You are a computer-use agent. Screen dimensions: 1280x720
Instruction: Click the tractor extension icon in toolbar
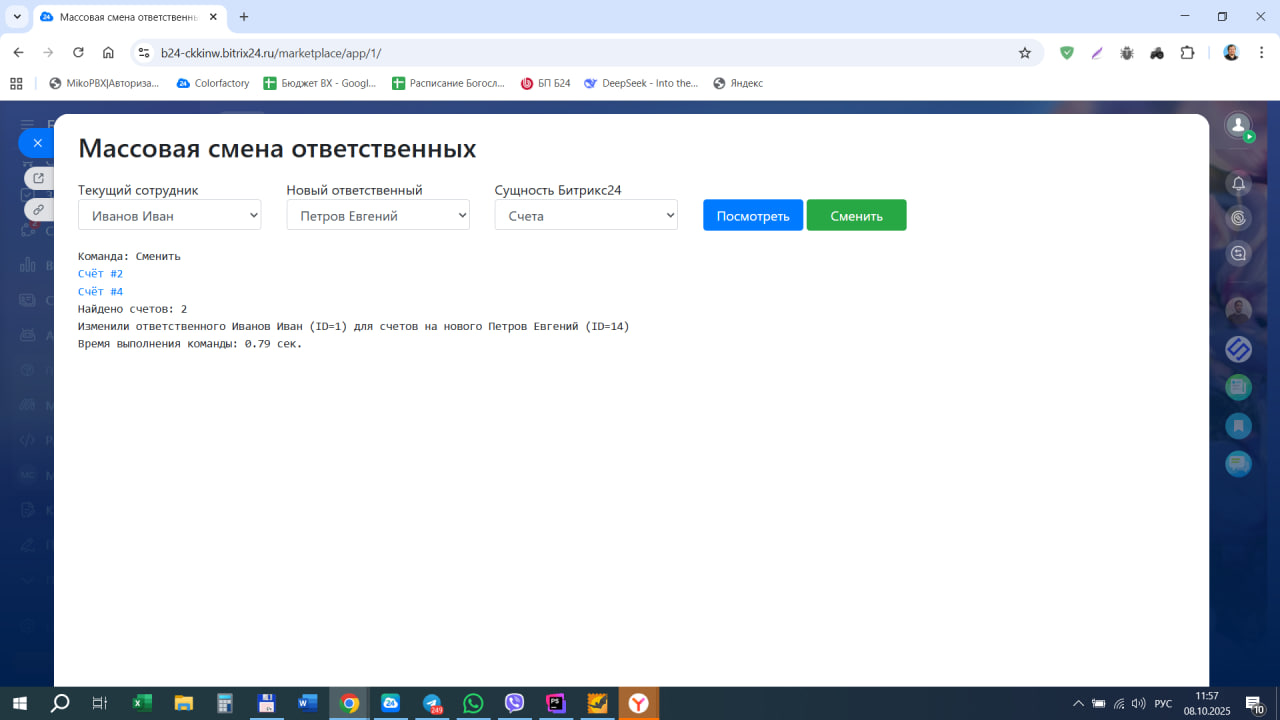pyautogui.click(x=1157, y=53)
